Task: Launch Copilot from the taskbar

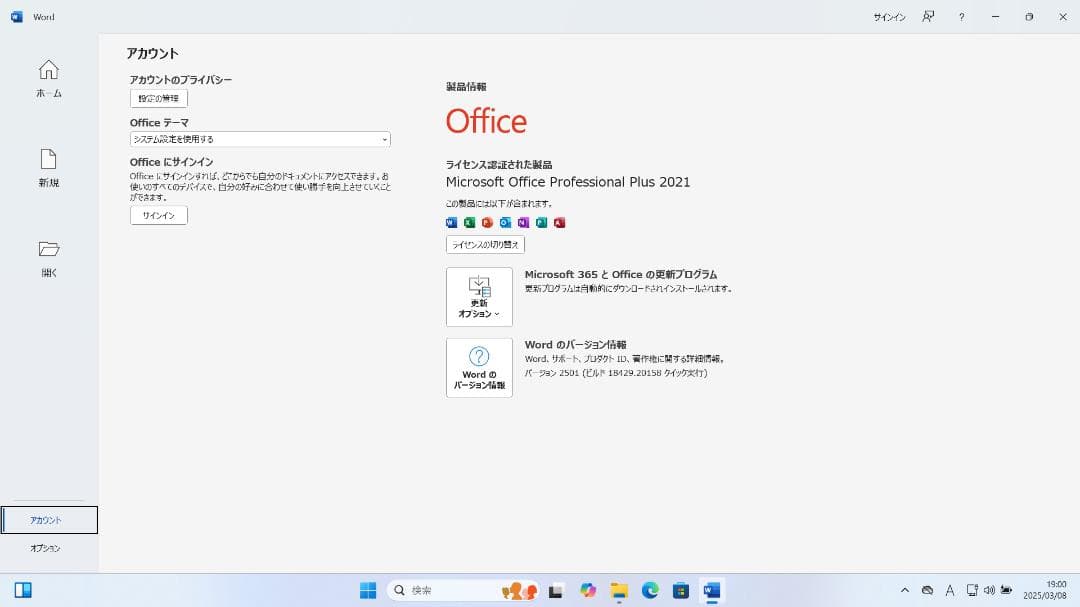Action: pyautogui.click(x=587, y=590)
